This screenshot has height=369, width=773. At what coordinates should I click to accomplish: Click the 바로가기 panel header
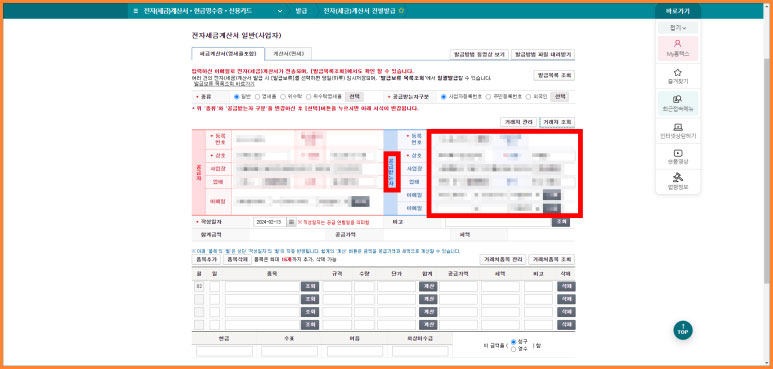677,11
